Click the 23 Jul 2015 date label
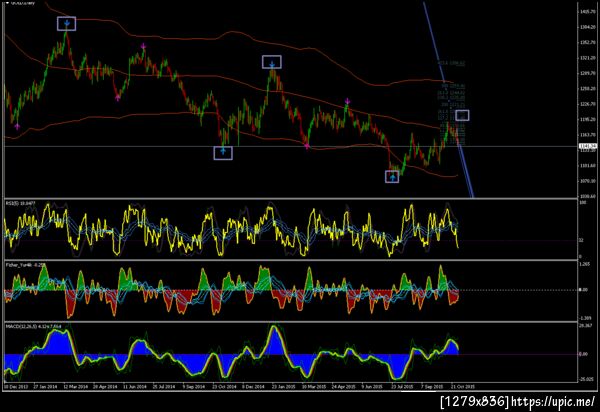Image resolution: width=600 pixels, height=412 pixels. (x=403, y=386)
